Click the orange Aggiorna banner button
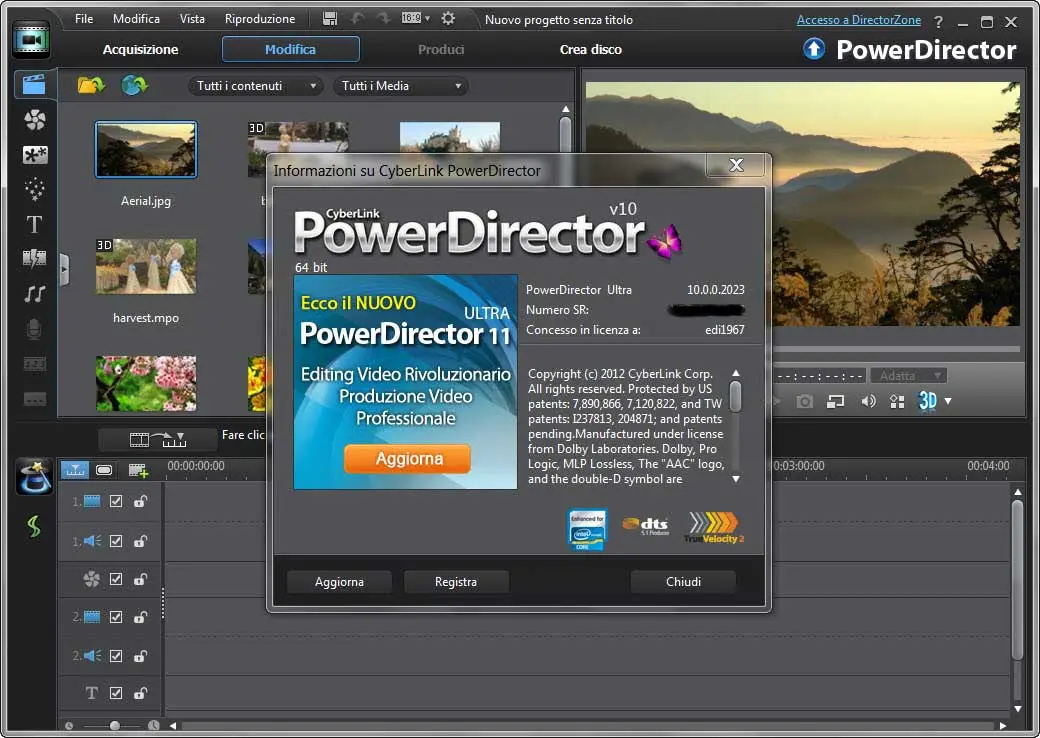 tap(407, 459)
